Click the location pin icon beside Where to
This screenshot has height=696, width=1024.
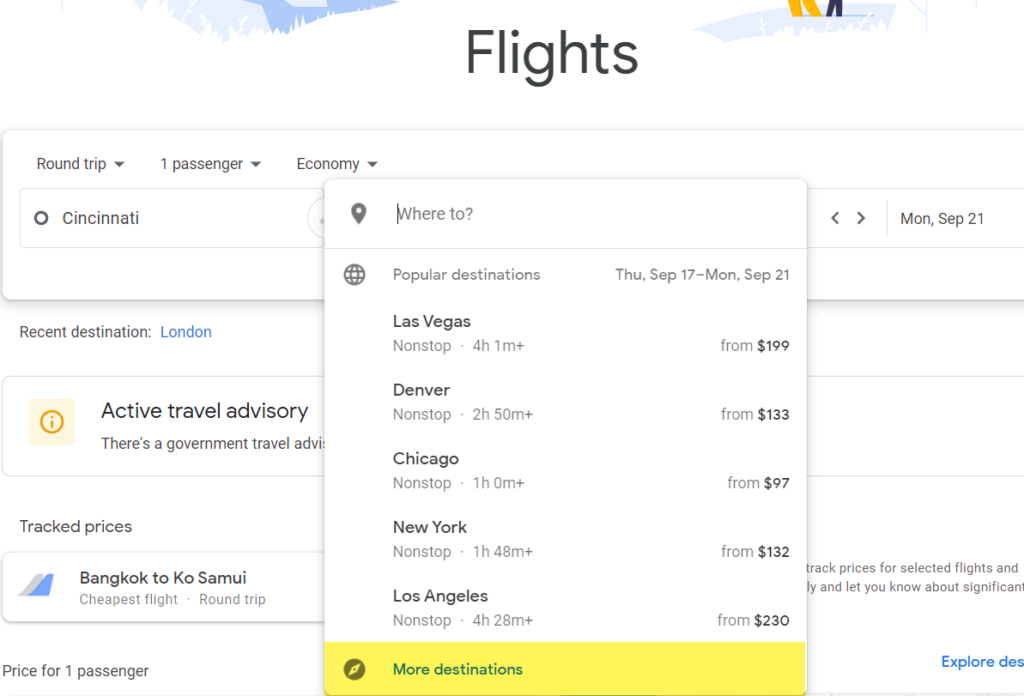[359, 214]
